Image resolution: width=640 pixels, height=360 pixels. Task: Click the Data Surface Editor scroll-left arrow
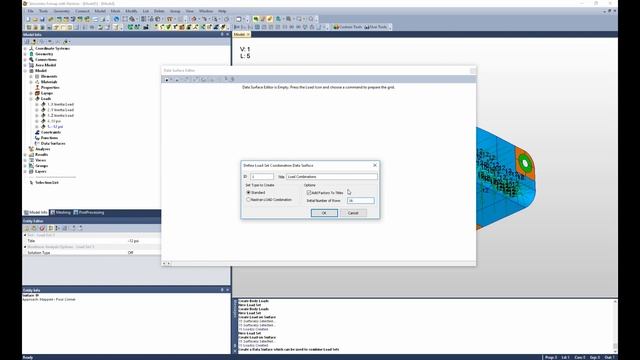pos(164,264)
